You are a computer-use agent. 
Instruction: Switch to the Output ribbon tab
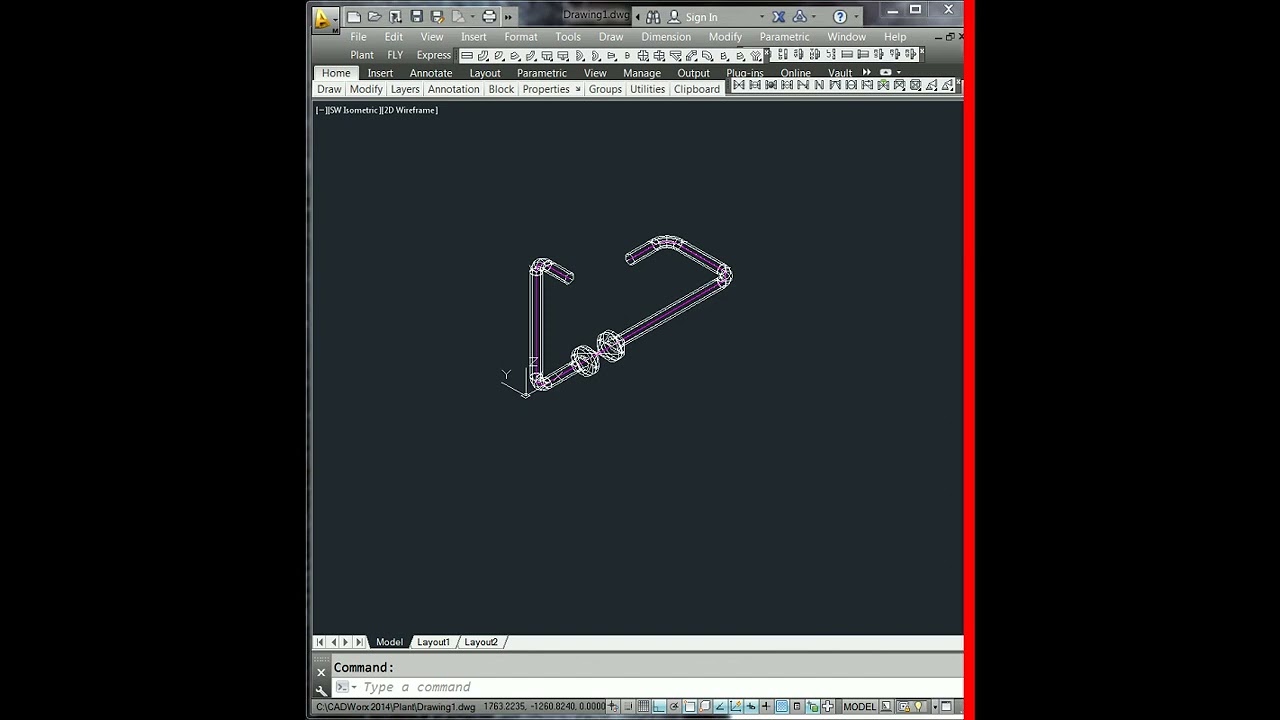click(693, 73)
